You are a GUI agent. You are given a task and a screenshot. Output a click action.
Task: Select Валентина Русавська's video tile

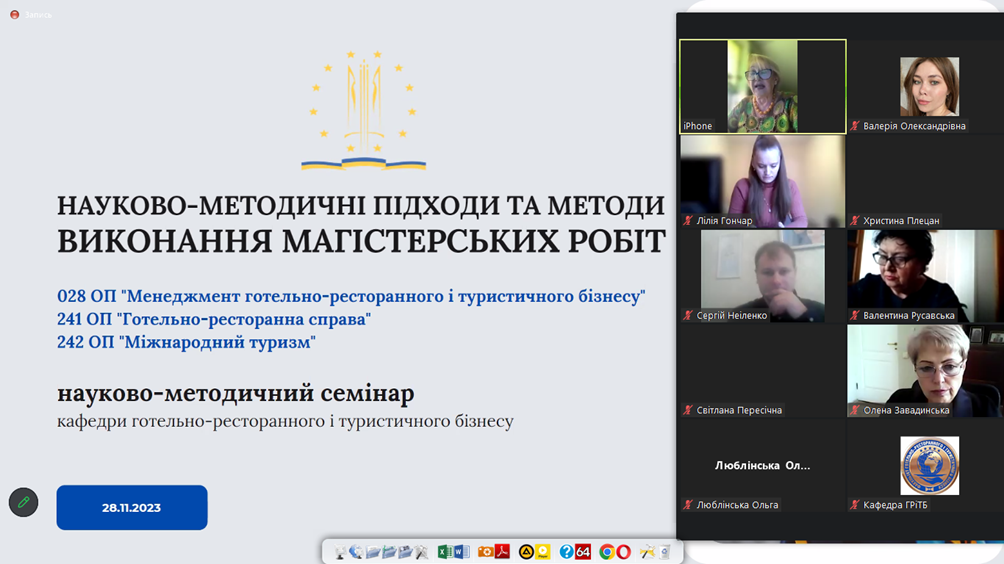(925, 276)
